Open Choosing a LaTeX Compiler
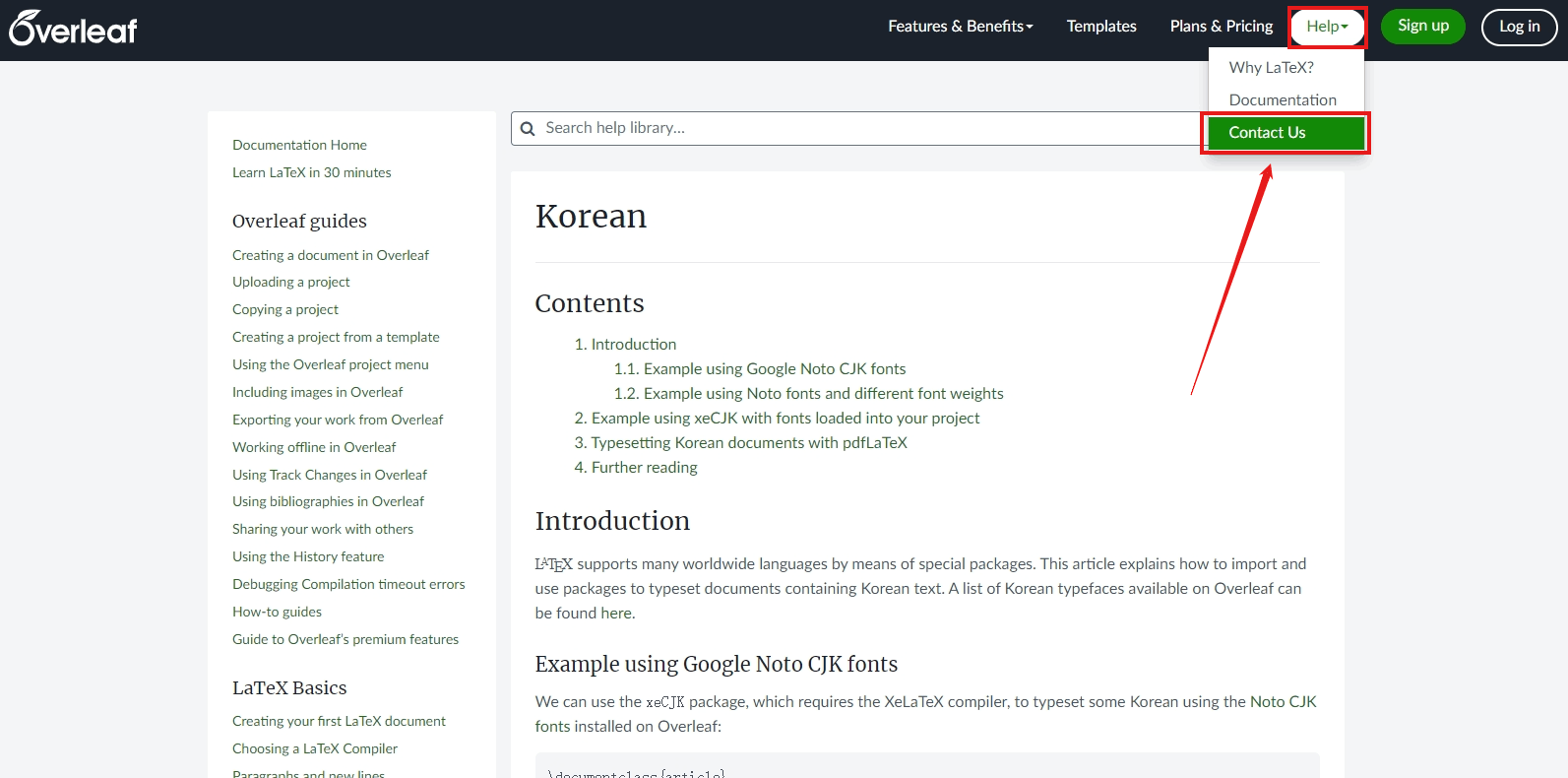Image resolution: width=1568 pixels, height=778 pixels. coord(315,748)
